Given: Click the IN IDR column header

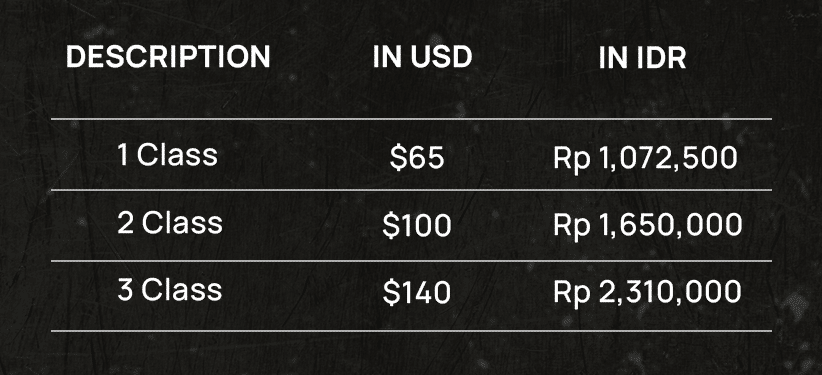Looking at the screenshot, I should pos(643,57).
